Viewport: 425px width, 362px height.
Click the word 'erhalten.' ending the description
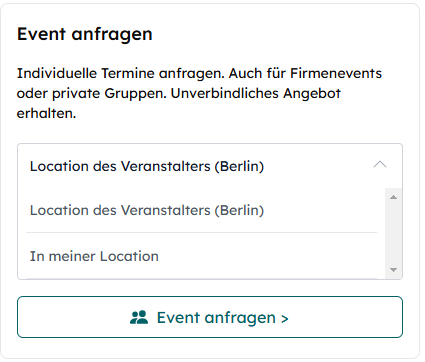46,113
